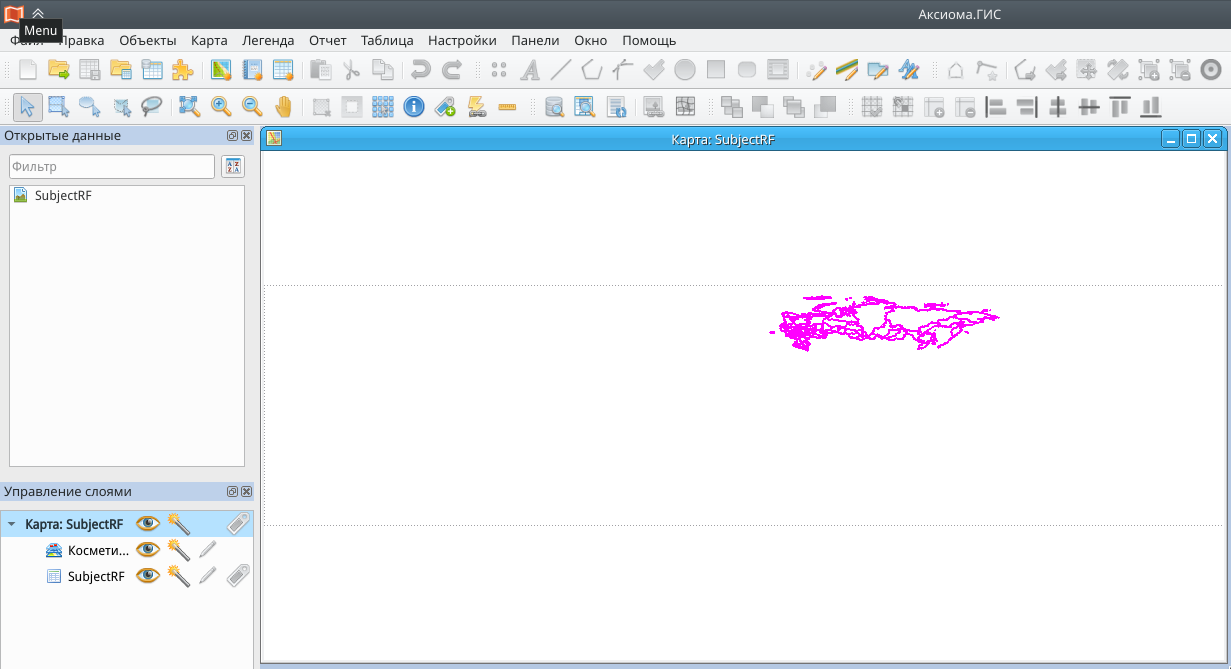The width and height of the screenshot is (1231, 669).
Task: Collapse the Карта: SubjectRF layer tree
Action: pyautogui.click(x=10, y=523)
